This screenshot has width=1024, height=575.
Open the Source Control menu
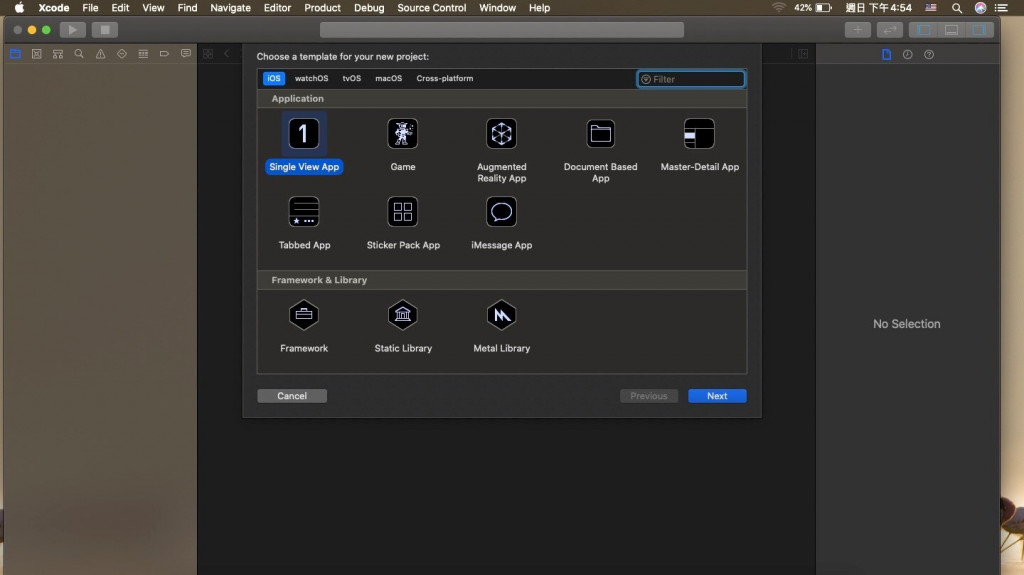[432, 8]
